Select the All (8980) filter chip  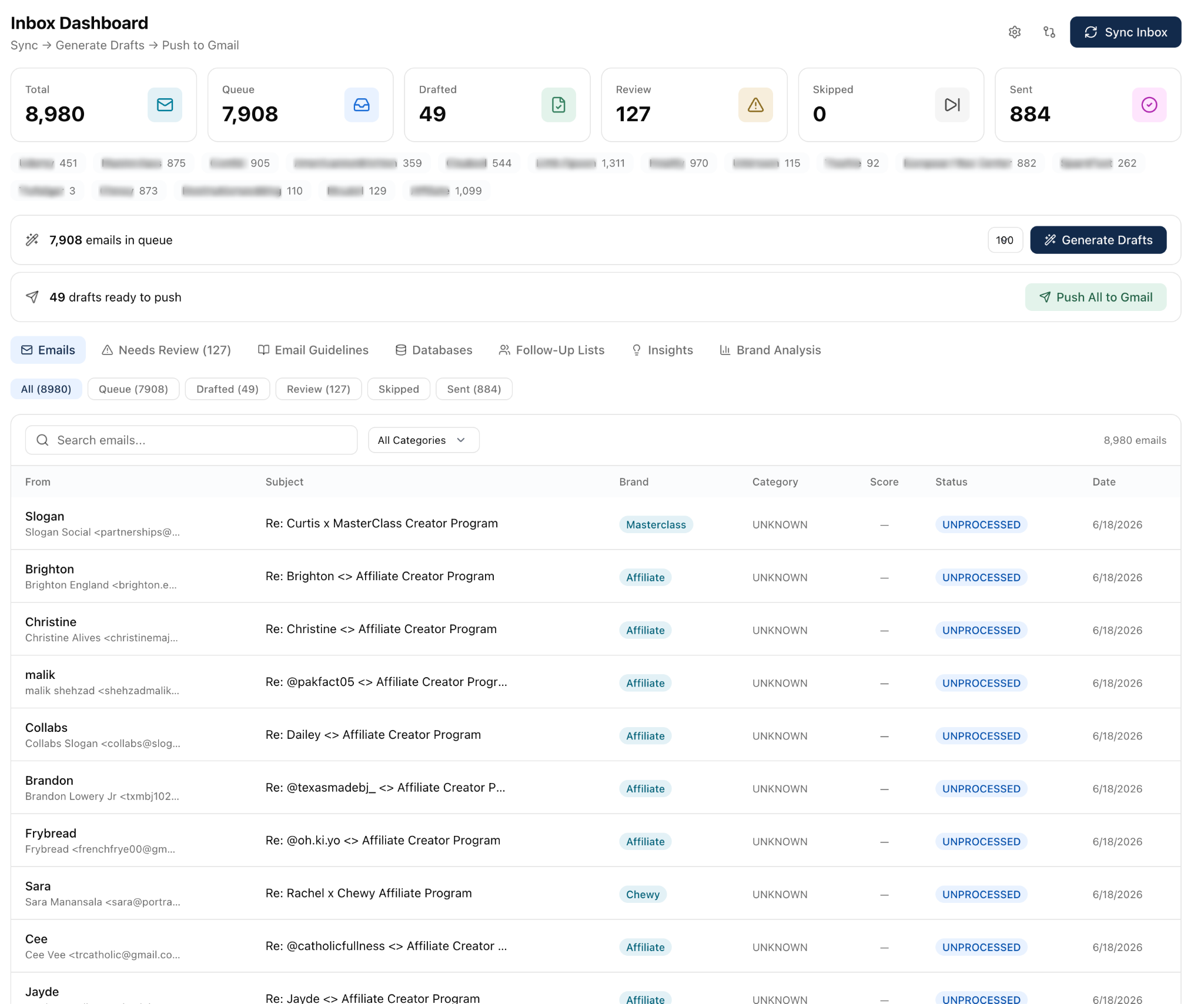click(x=46, y=389)
